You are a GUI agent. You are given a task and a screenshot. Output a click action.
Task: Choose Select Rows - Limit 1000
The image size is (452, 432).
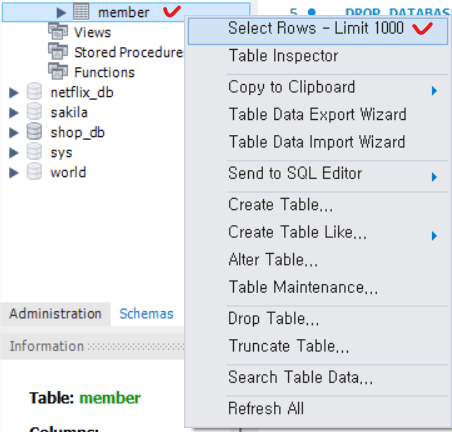click(318, 31)
